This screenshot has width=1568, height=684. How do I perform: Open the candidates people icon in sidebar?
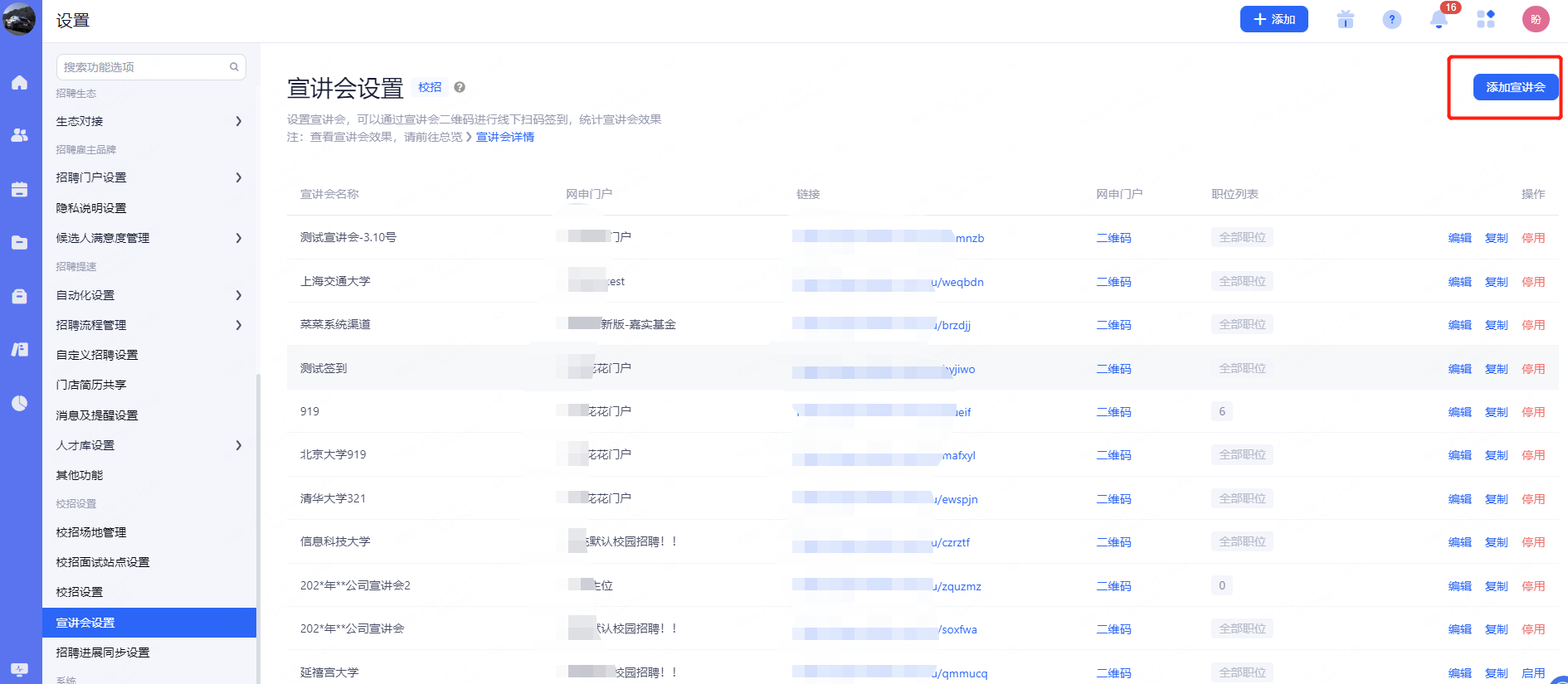tap(20, 135)
